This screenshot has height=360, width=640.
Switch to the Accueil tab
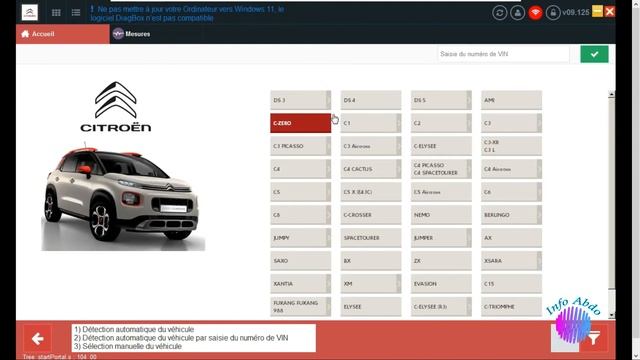[x=62, y=34]
